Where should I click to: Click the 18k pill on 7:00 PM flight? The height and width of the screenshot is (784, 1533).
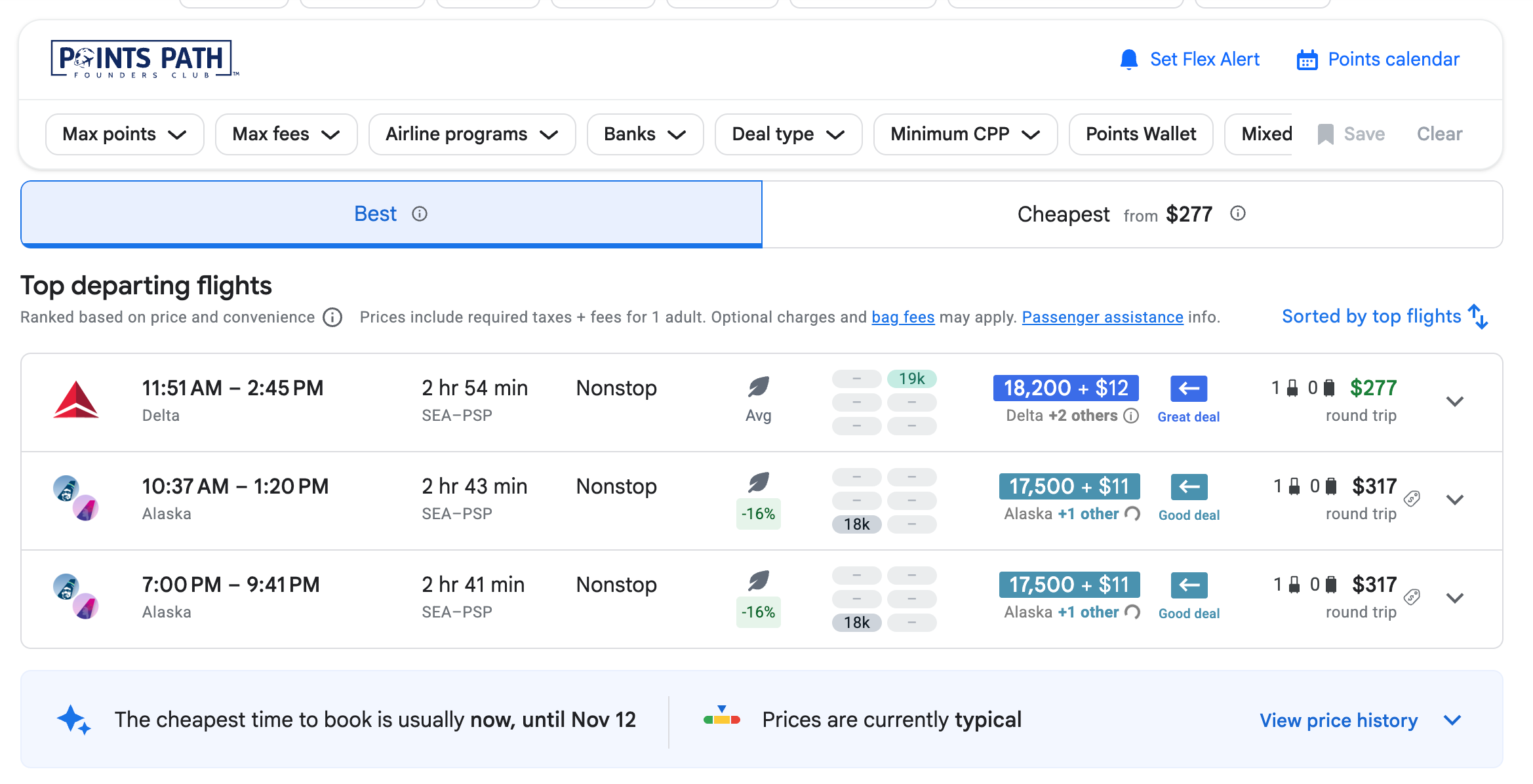pos(856,623)
